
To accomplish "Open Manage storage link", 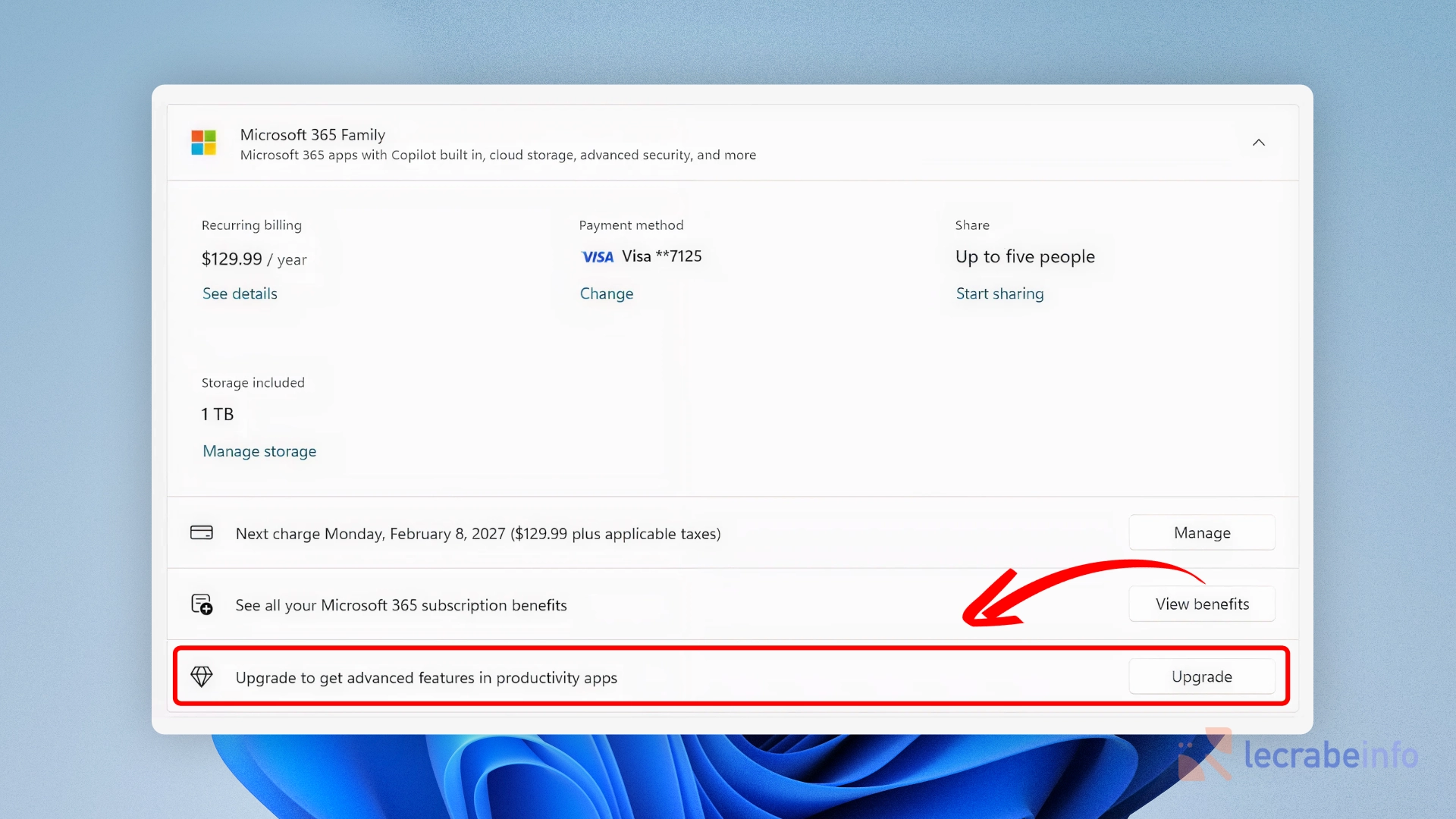I will (x=259, y=451).
